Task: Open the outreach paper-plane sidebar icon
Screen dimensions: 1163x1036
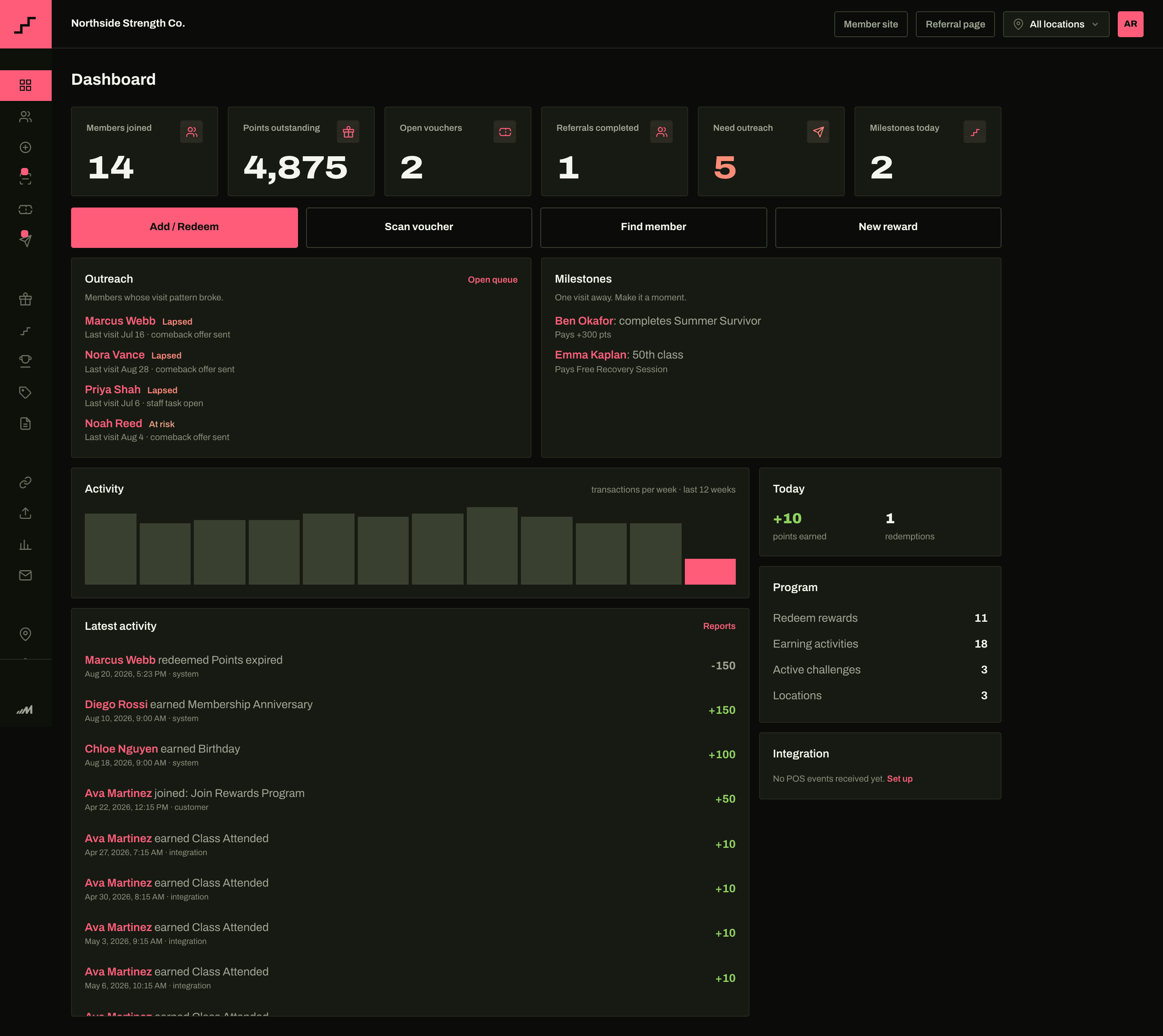Action: pos(25,240)
